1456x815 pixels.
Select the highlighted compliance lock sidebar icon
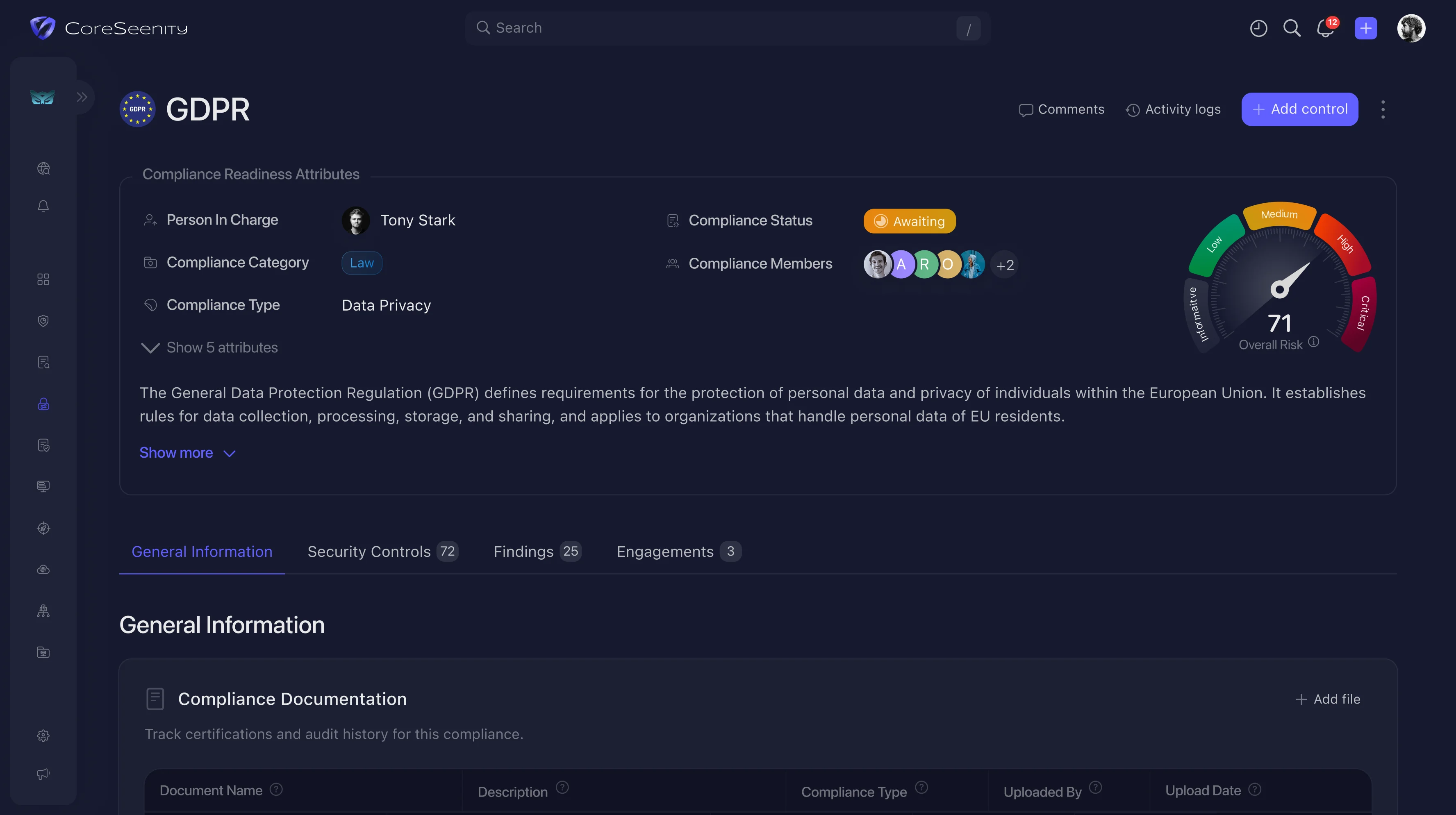[x=43, y=404]
